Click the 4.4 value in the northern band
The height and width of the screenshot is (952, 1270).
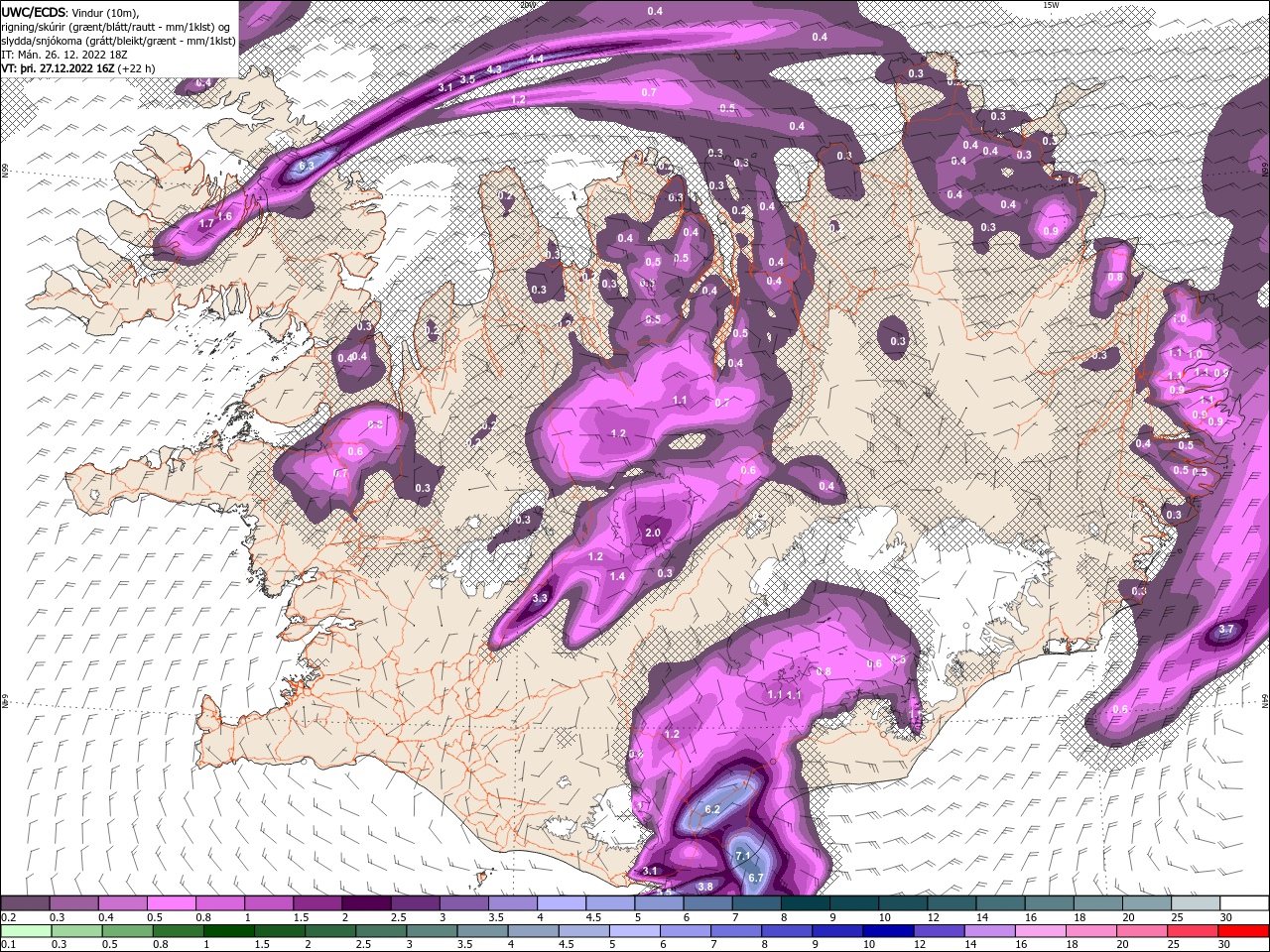click(536, 59)
